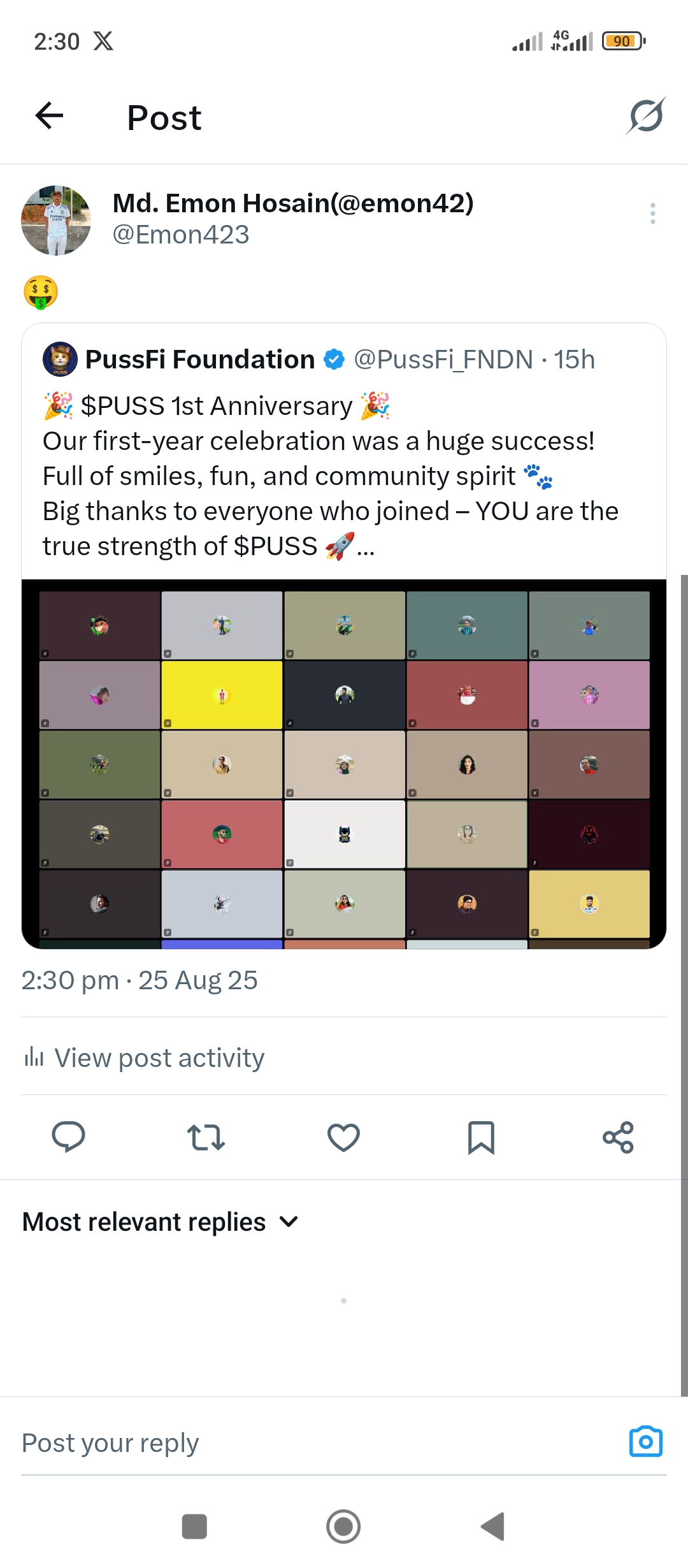Bookmark this post
Image resolution: width=688 pixels, height=1568 pixels.
point(481,1137)
